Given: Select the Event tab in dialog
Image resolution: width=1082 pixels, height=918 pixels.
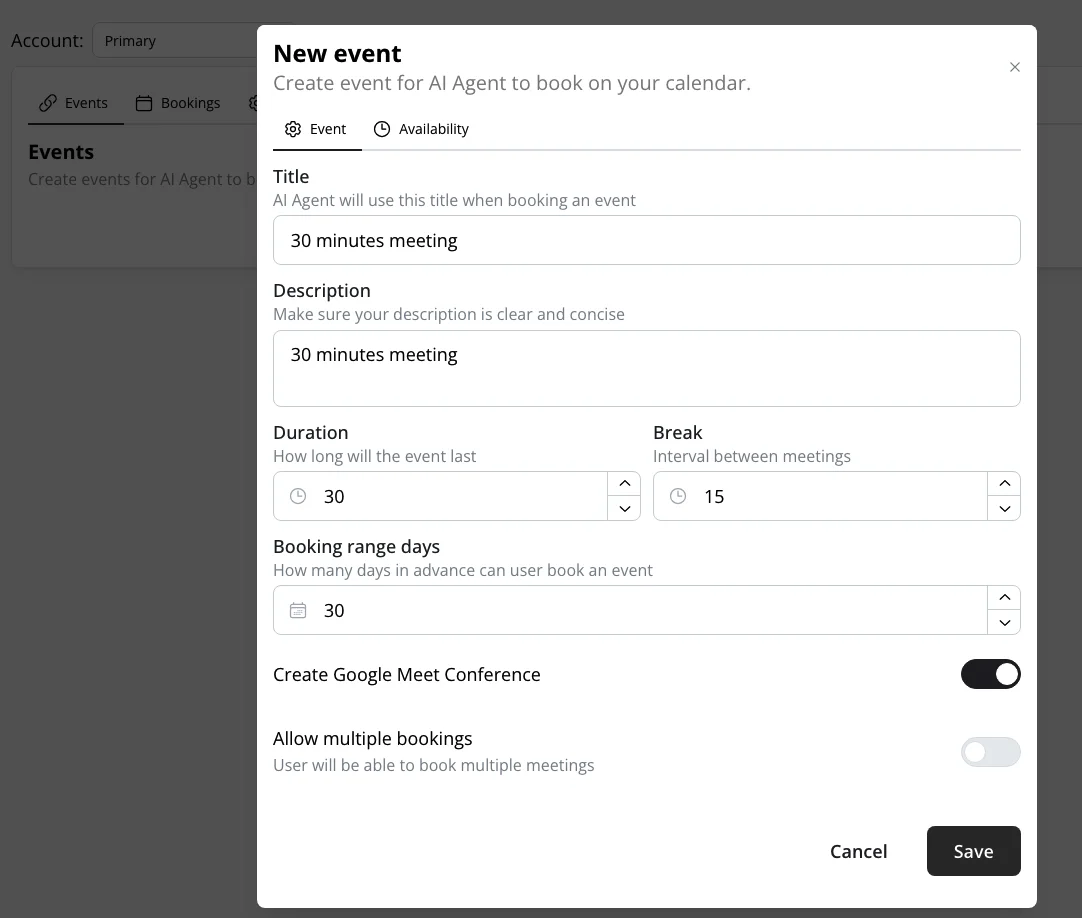Looking at the screenshot, I should coord(316,129).
